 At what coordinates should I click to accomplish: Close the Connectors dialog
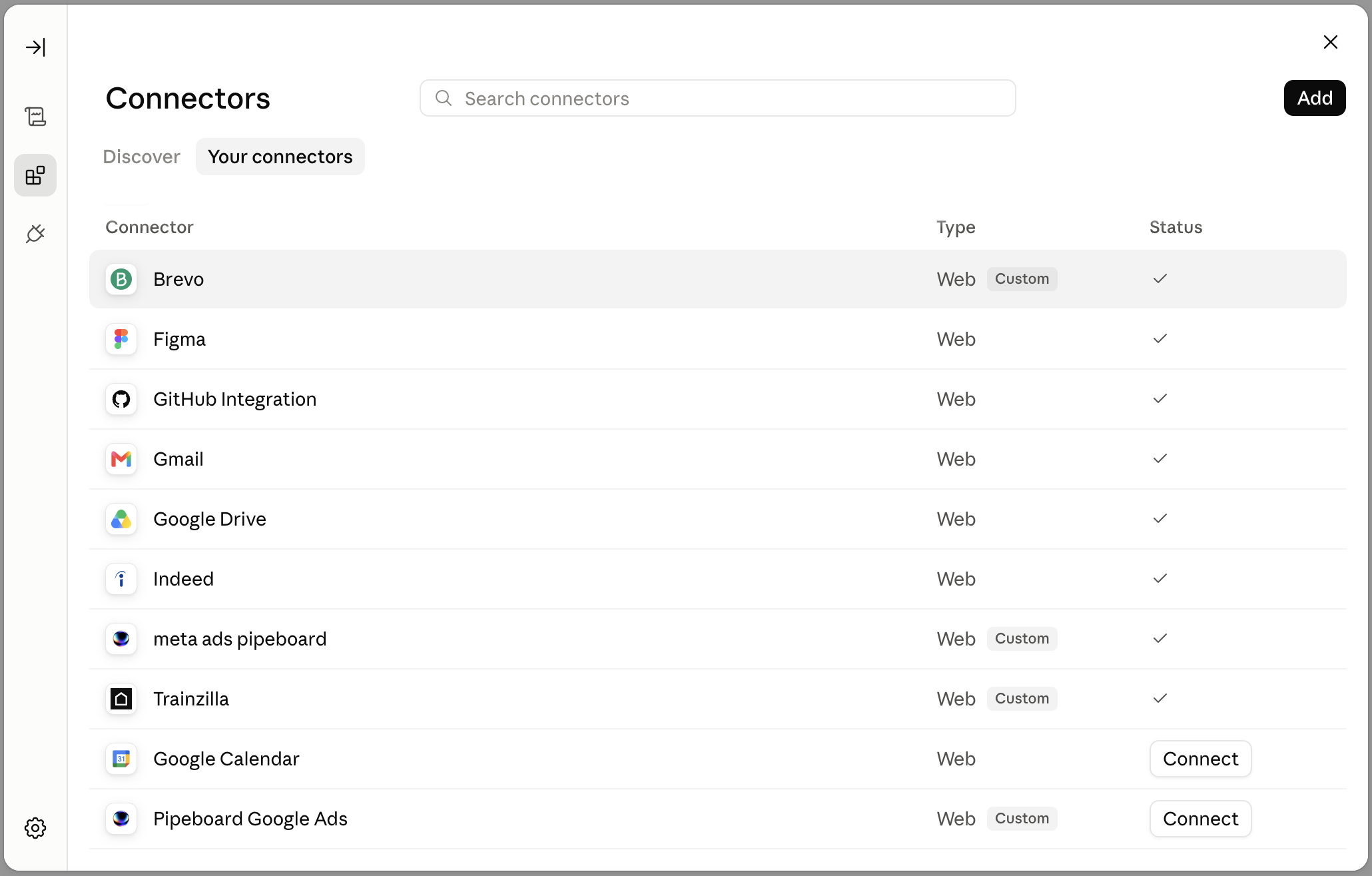click(1331, 42)
